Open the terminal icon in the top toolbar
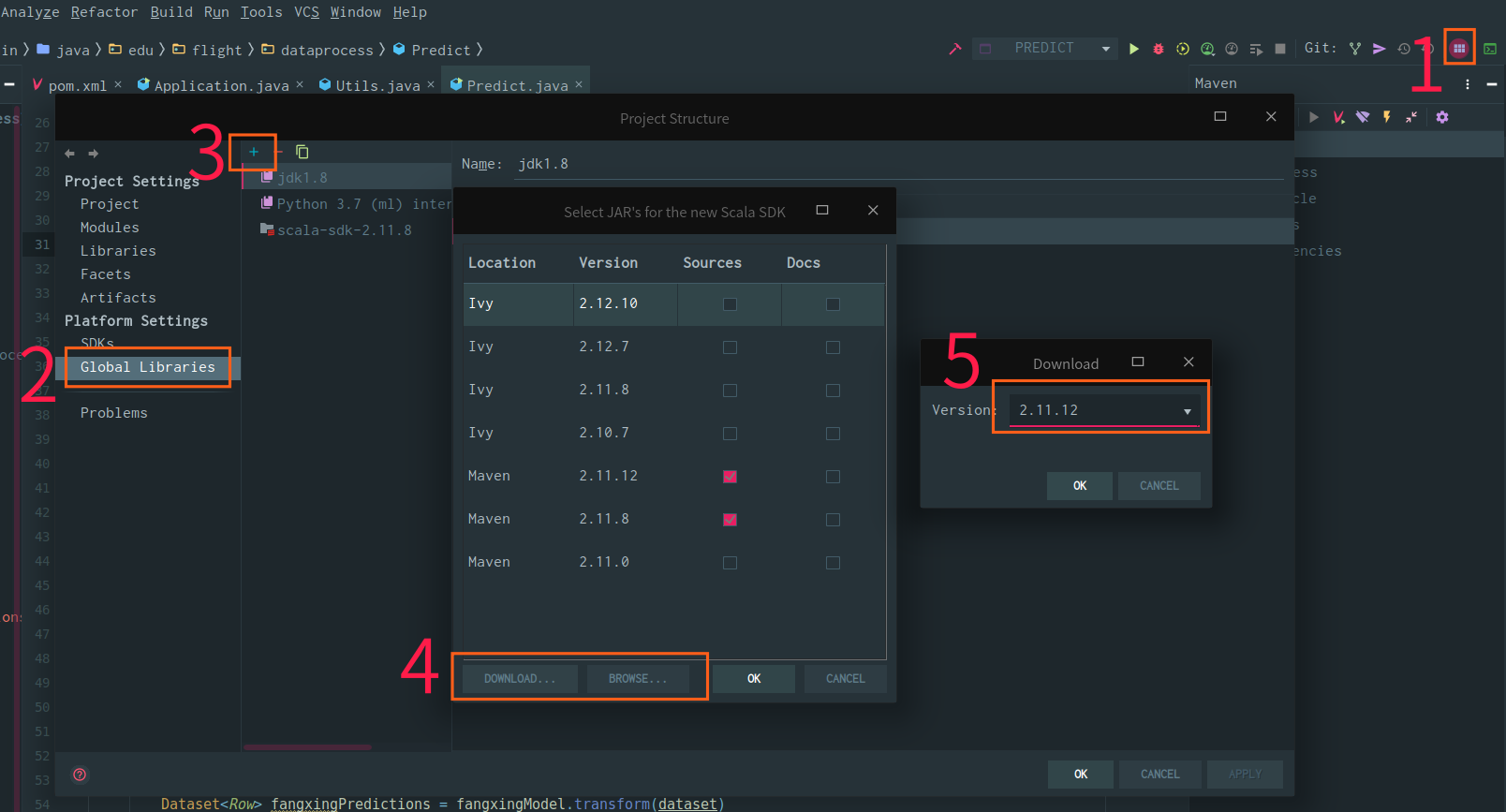The height and width of the screenshot is (812, 1506). tap(1490, 49)
